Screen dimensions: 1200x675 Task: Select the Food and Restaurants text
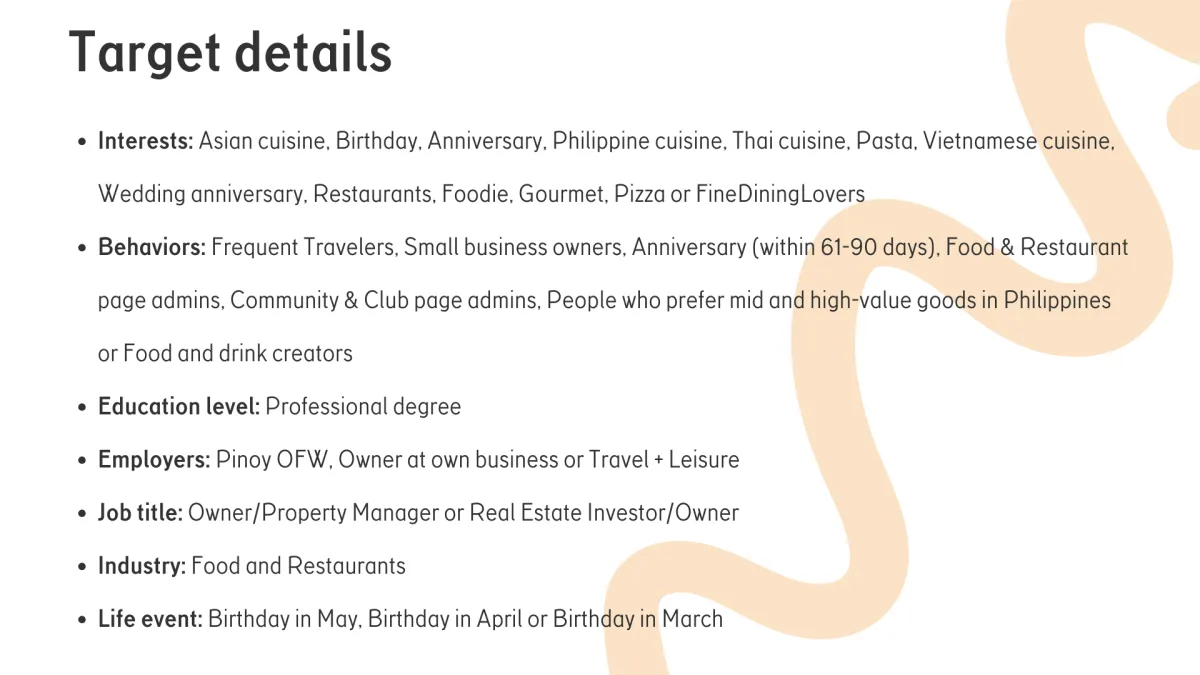298,566
